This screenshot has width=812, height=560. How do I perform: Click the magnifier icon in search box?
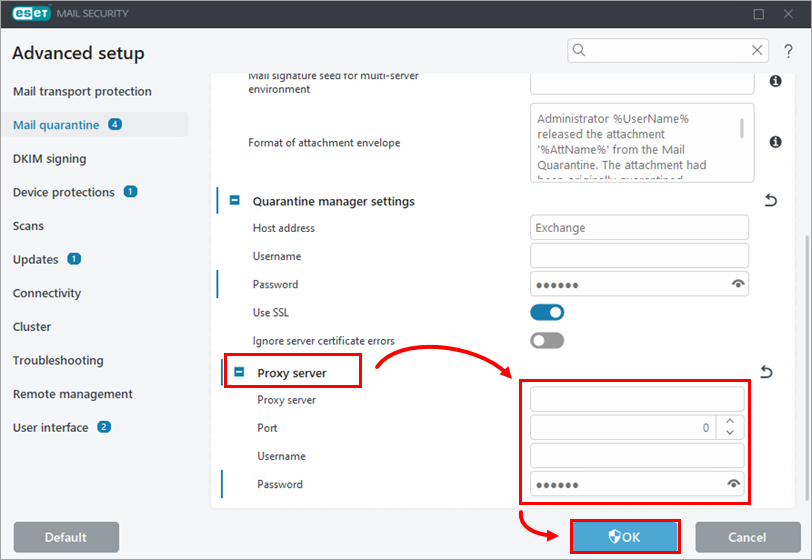pos(580,50)
